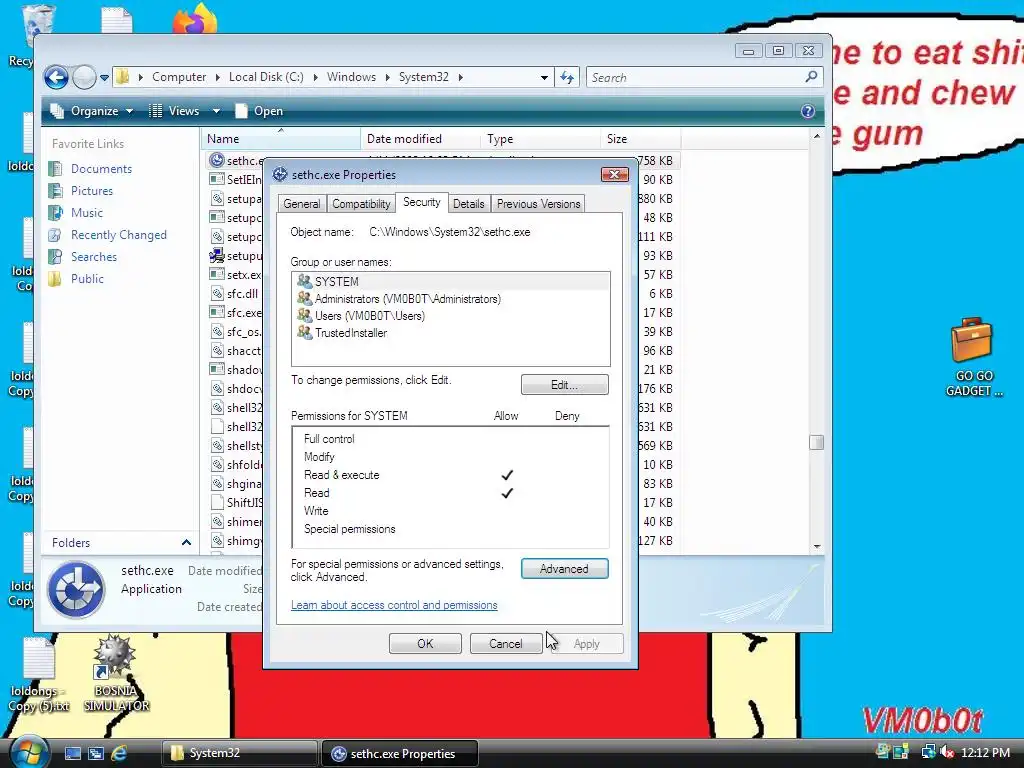
Task: Click the muted volume tray icon
Action: pos(946,753)
